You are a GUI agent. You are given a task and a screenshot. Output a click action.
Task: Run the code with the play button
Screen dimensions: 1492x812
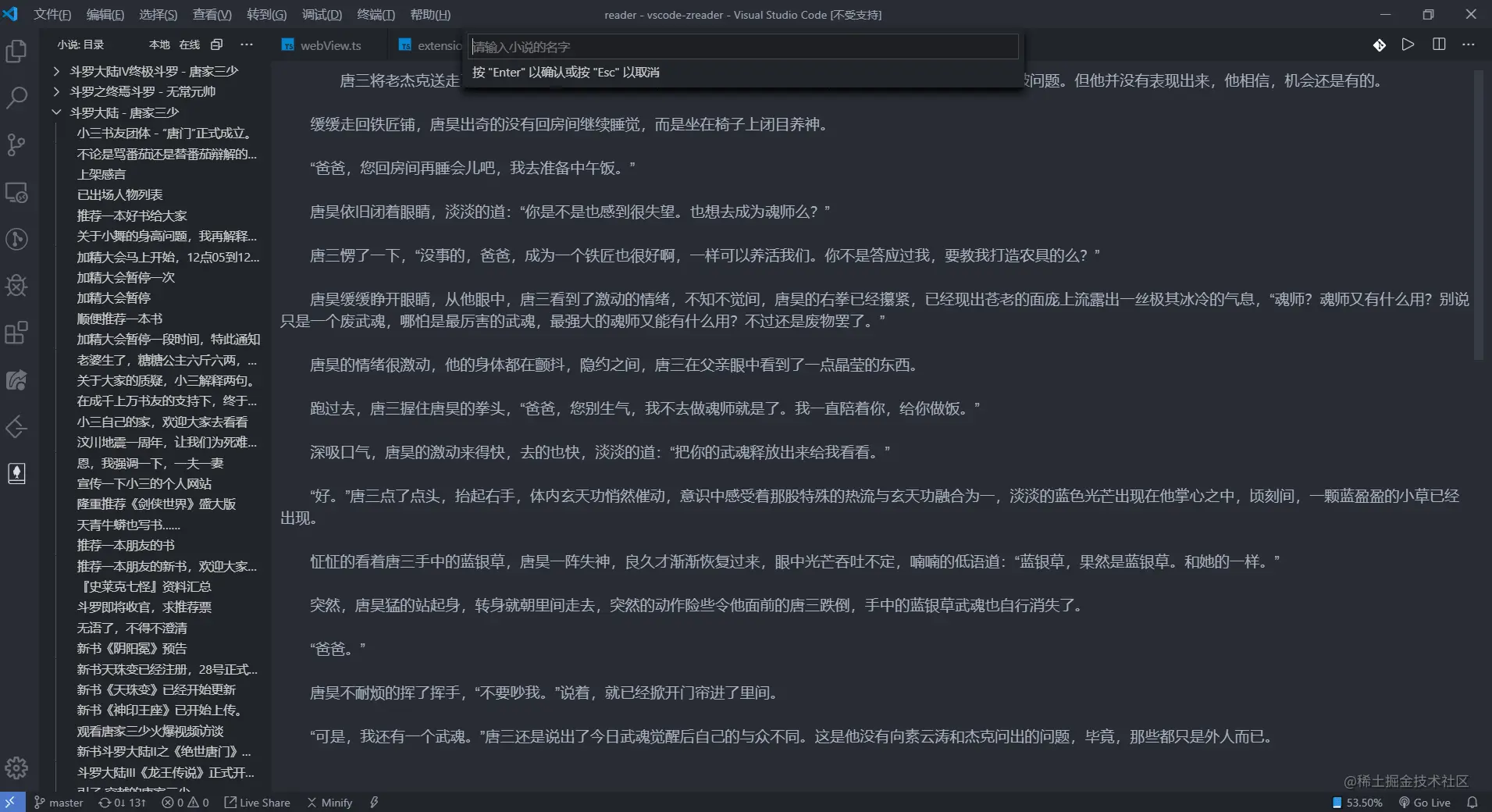pos(1408,45)
